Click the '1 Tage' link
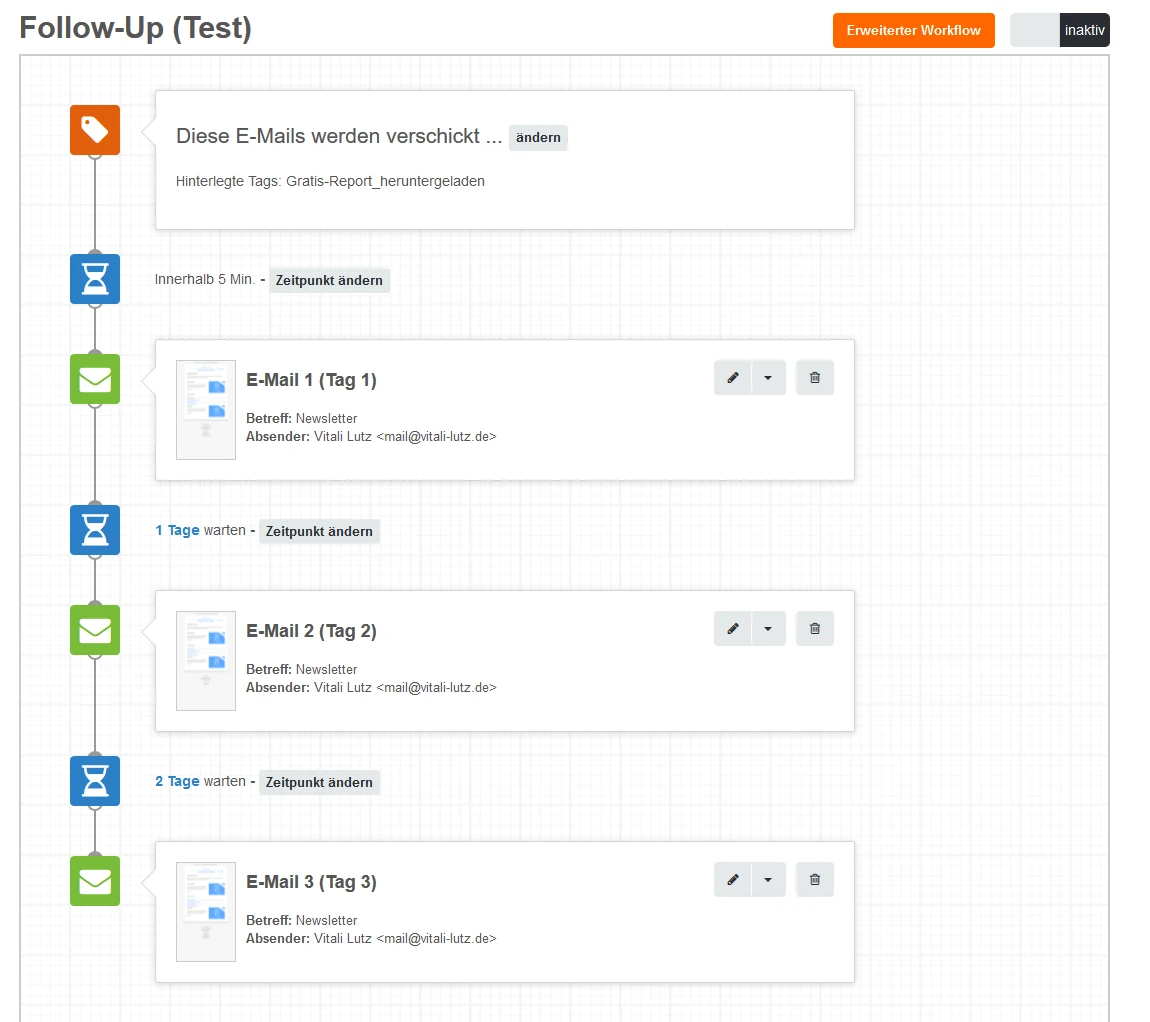The height and width of the screenshot is (1022, 1150). click(177, 530)
